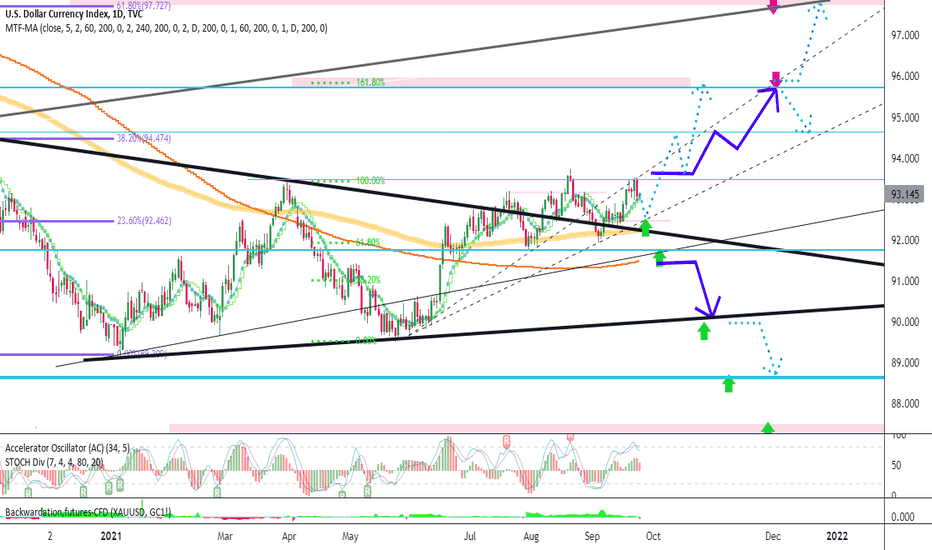Select the 23.60%(92.462) Fibonacci label
Image resolution: width=932 pixels, height=550 pixels.
(144, 221)
